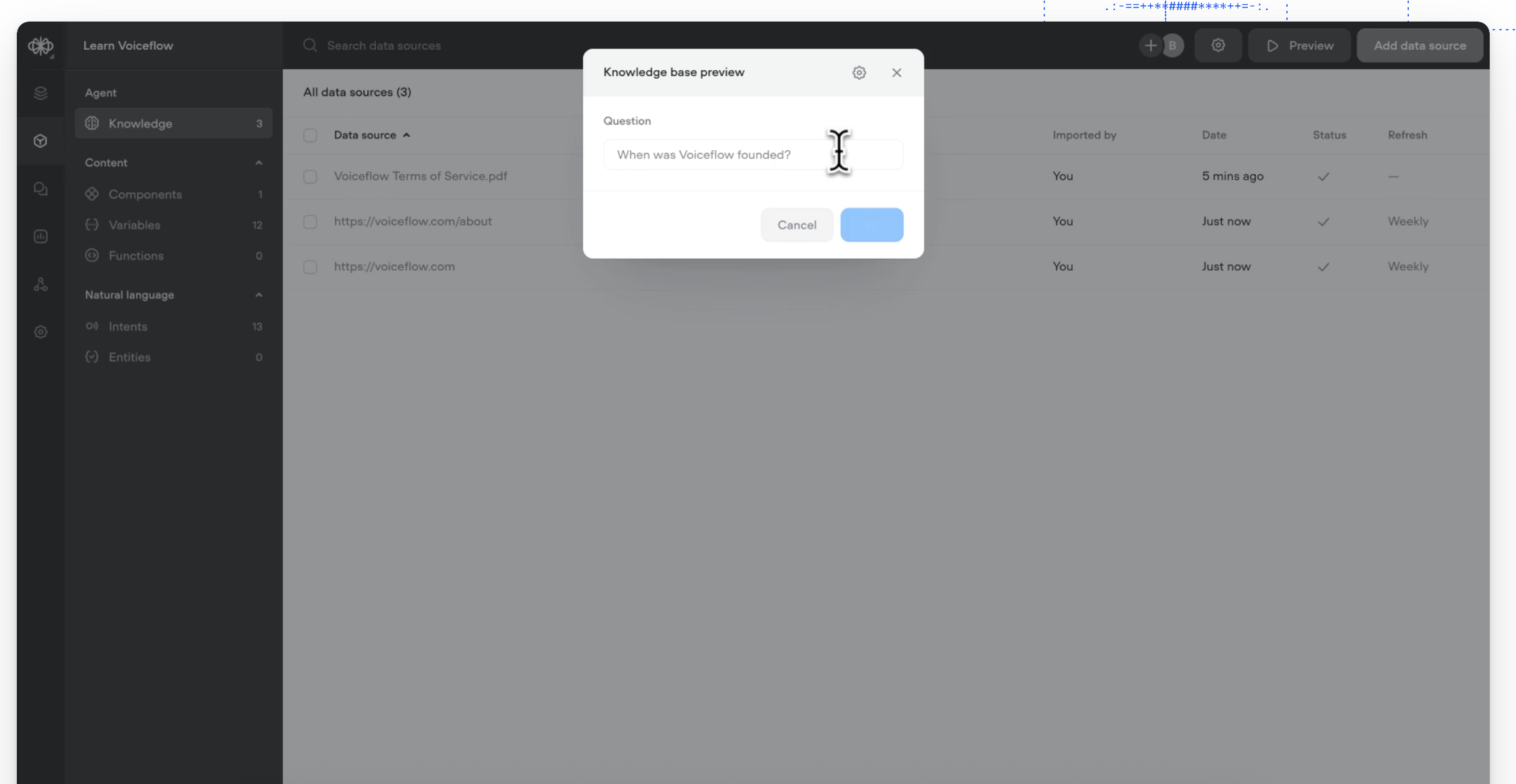Click the Voiceflow Terms of Service.pdf name
Screen dimensions: 1516x784
pos(420,176)
